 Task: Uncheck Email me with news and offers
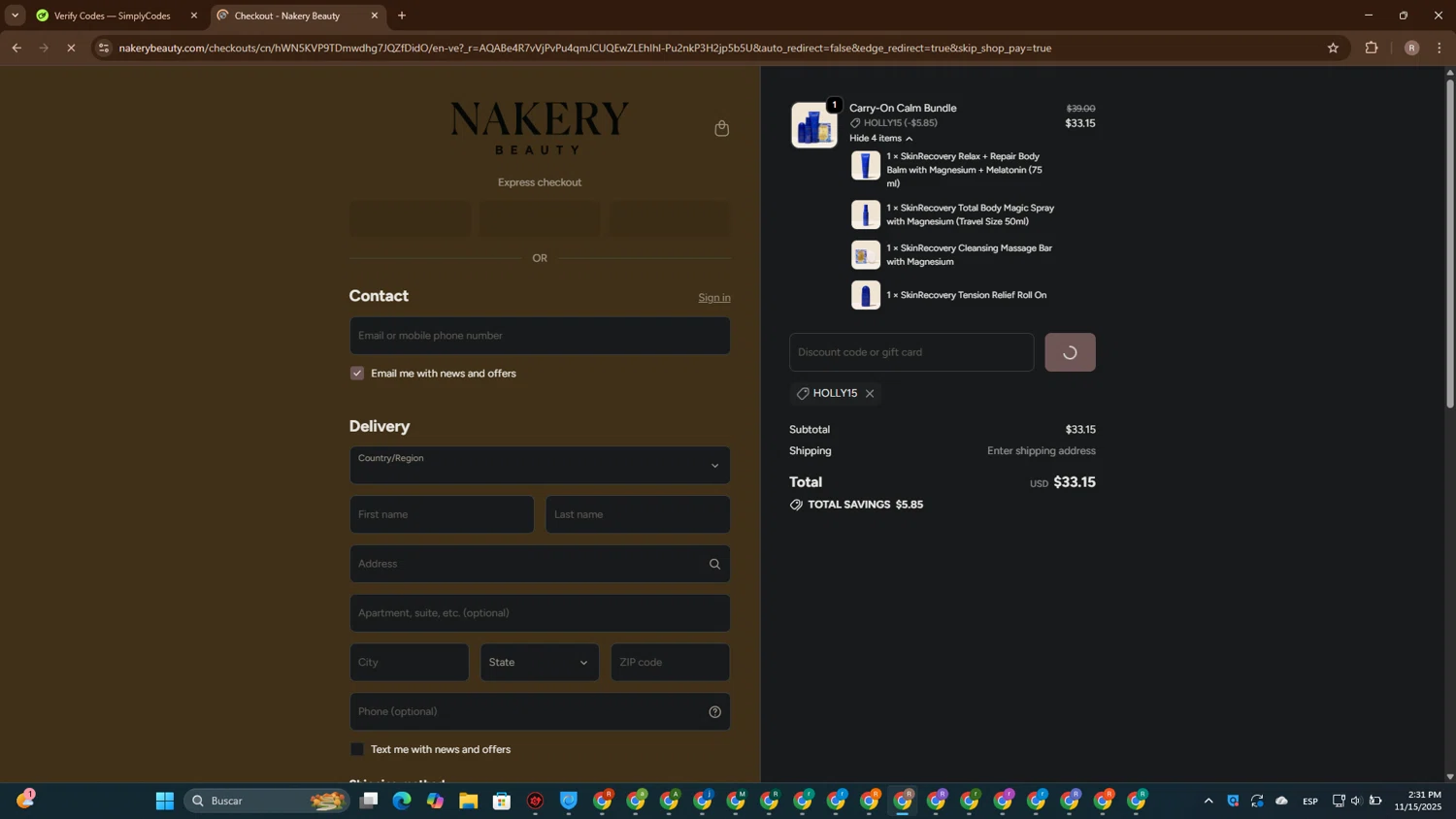pos(357,374)
